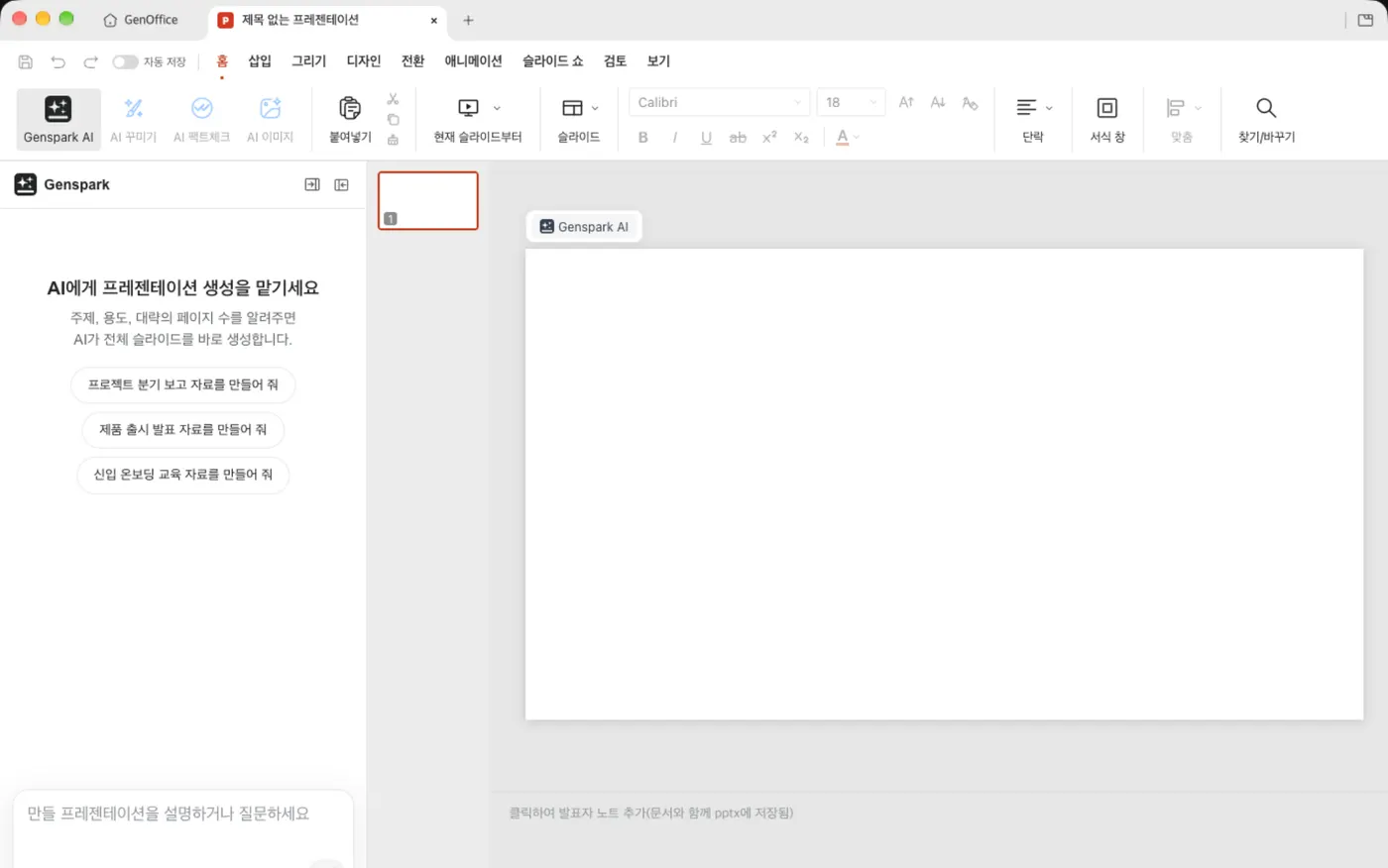Click the save icon in the quick toolbar
This screenshot has width=1388, height=868.
pyautogui.click(x=26, y=61)
